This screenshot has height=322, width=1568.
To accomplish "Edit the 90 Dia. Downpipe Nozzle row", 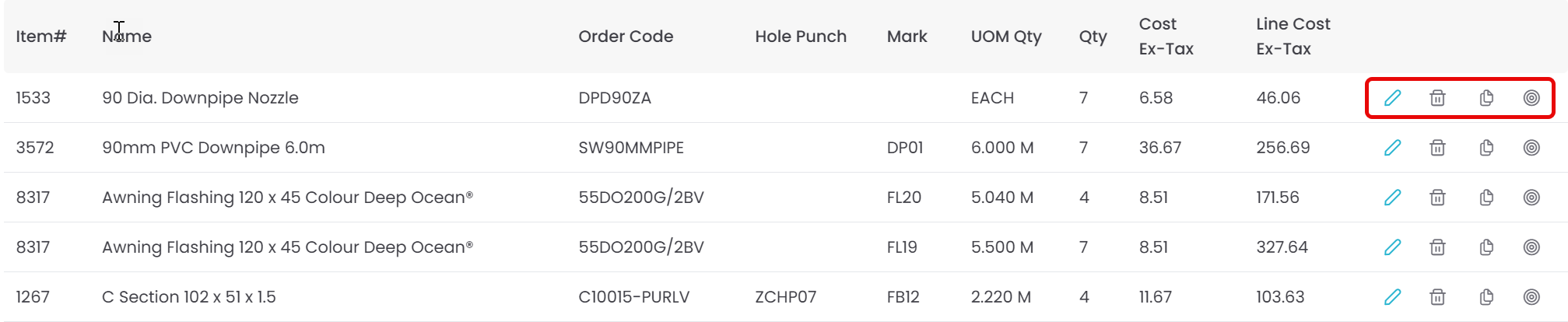I will [1392, 98].
